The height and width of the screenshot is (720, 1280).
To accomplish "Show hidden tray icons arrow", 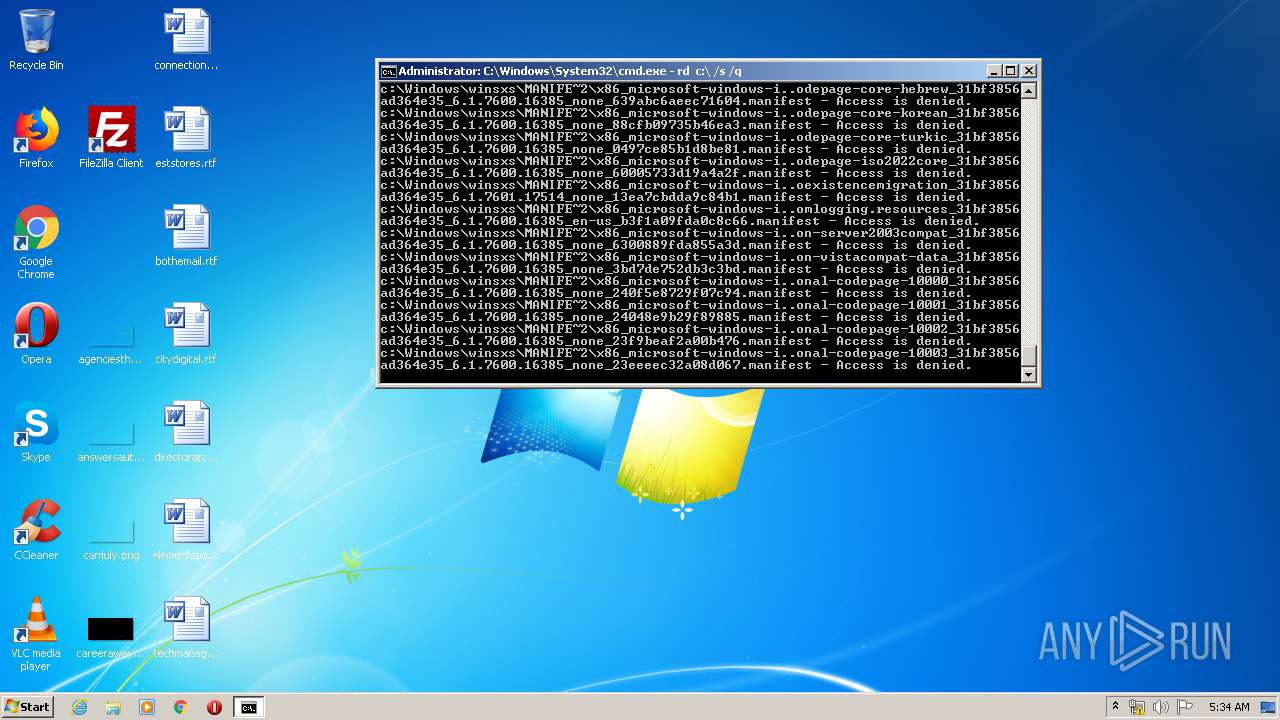I will [1115, 707].
